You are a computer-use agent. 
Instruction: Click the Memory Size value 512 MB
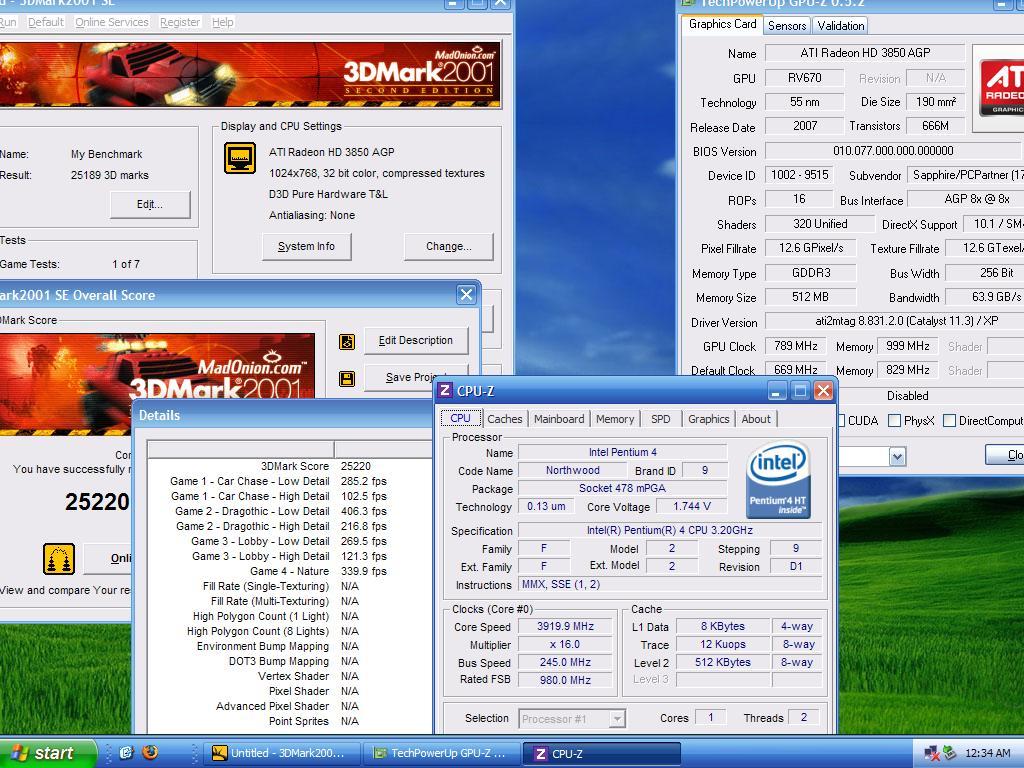pos(810,297)
